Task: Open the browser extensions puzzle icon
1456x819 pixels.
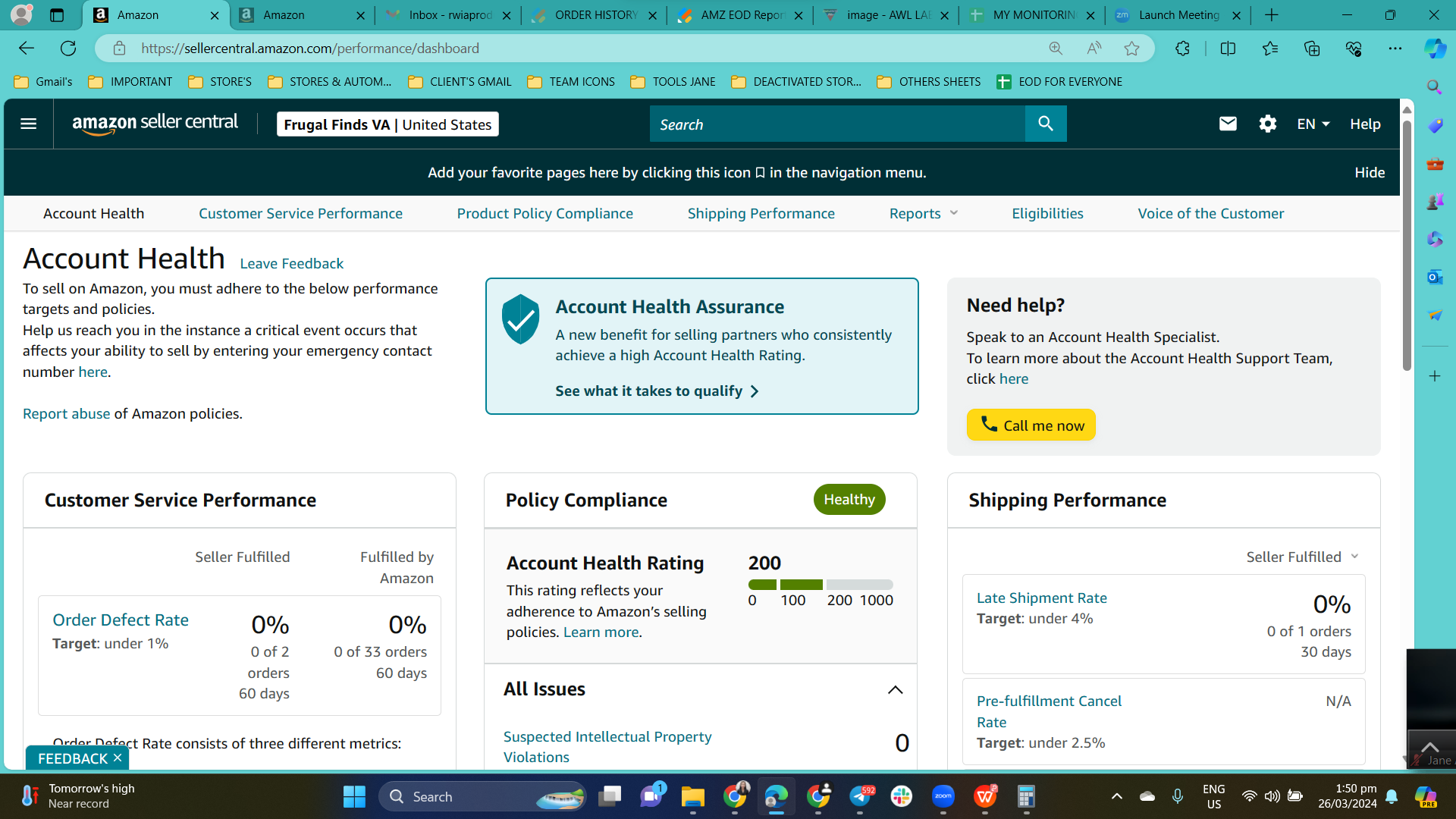Action: [x=1182, y=49]
